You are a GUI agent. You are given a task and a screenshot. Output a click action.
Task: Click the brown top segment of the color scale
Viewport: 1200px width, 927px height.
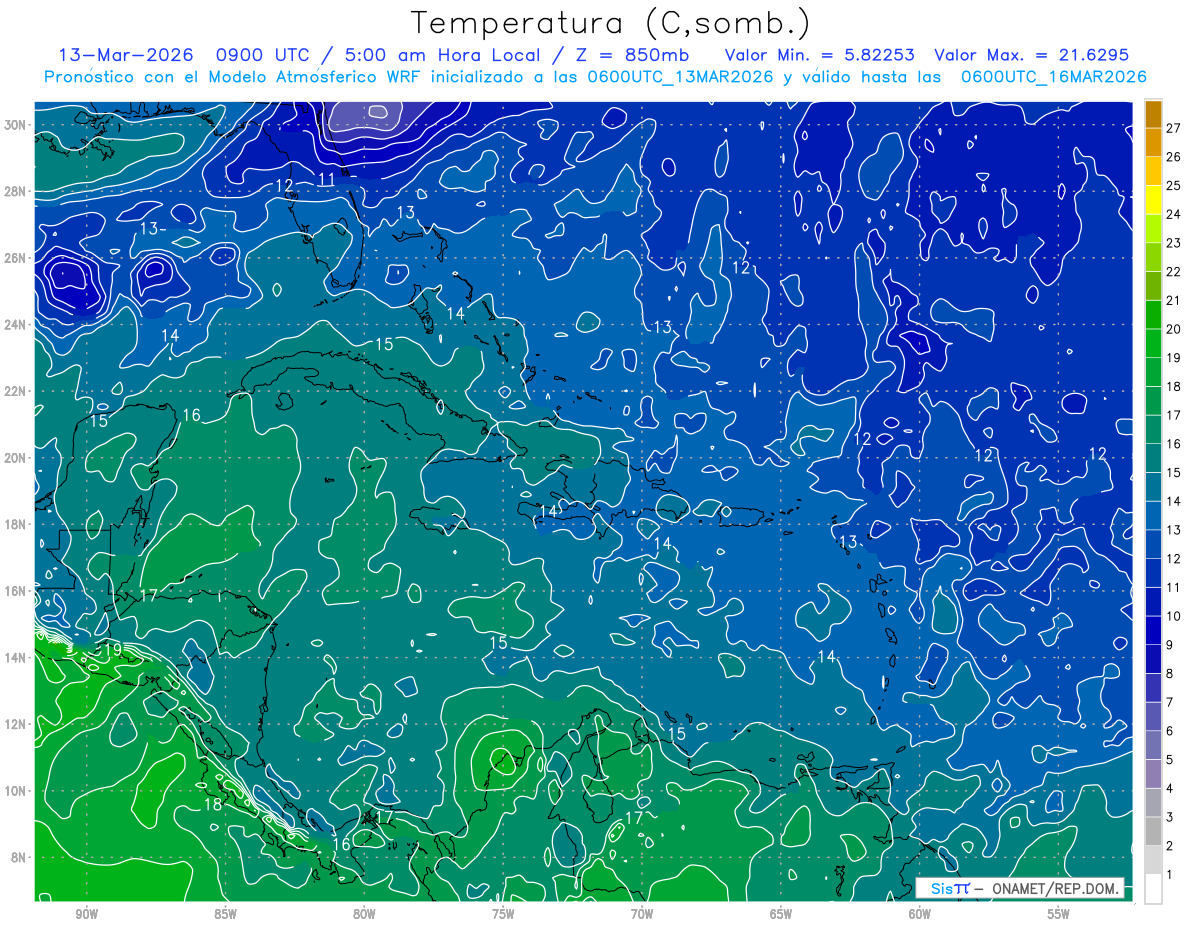(x=1153, y=115)
